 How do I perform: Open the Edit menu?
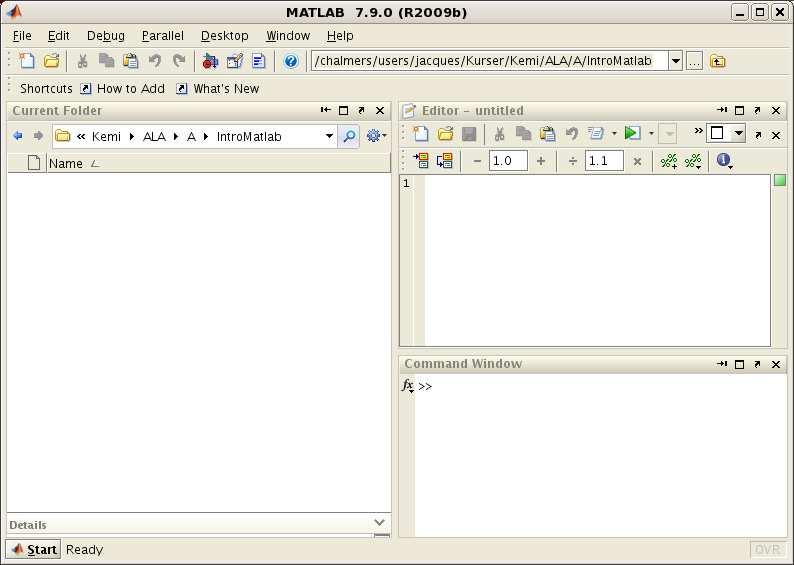(58, 36)
